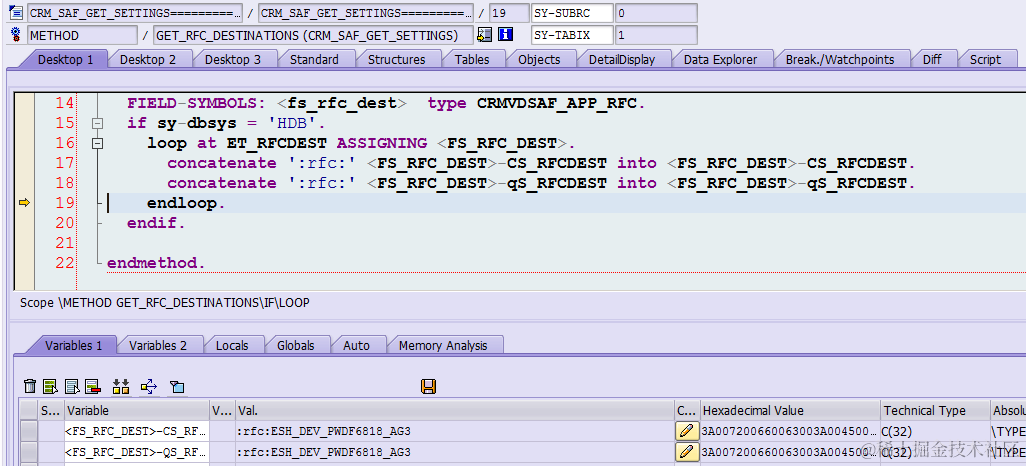Click the Technical Type column header

point(935,410)
